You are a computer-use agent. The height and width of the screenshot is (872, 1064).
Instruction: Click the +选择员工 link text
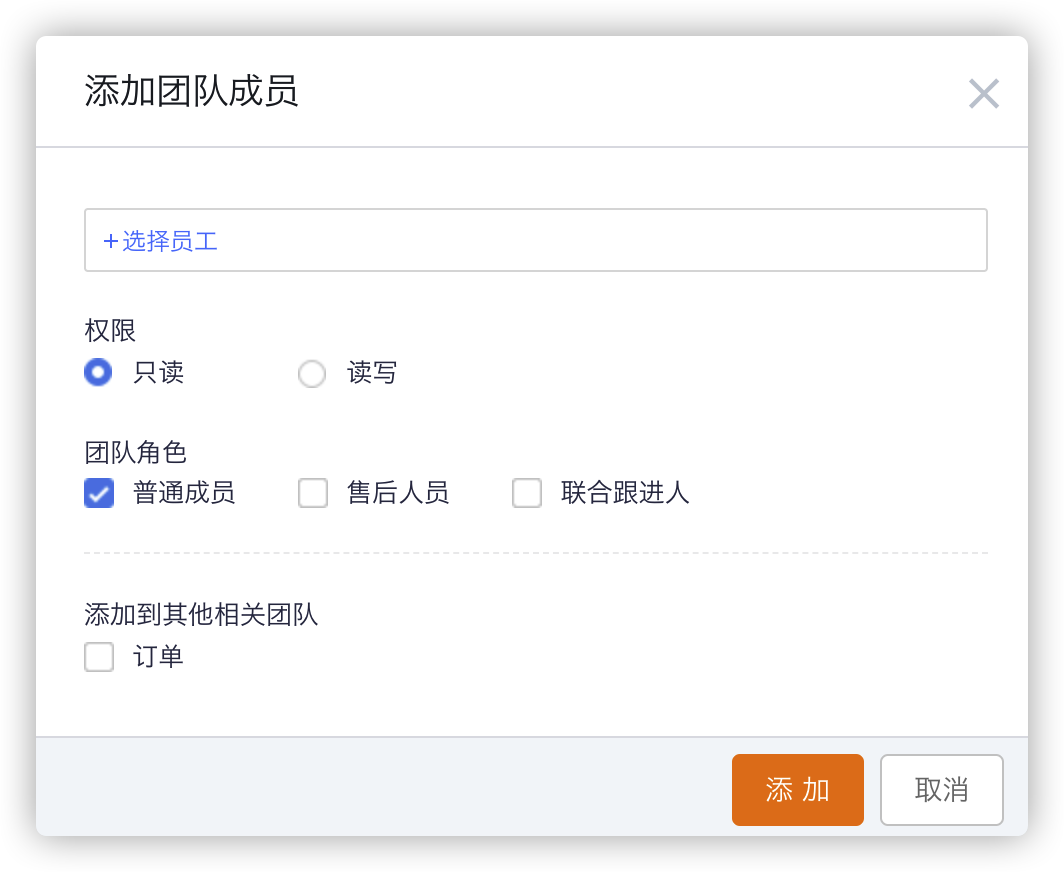pyautogui.click(x=160, y=241)
